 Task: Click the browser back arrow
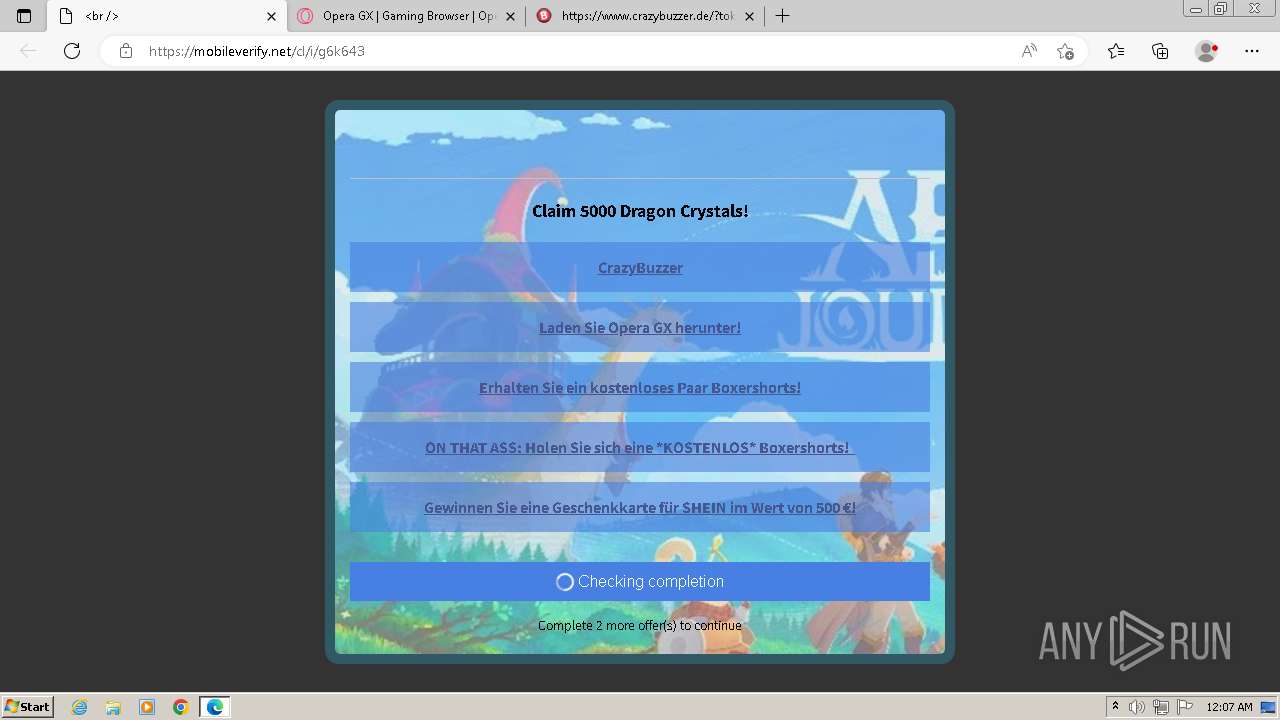click(28, 51)
